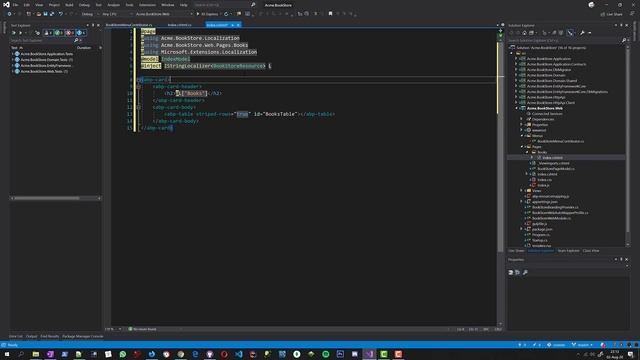Collapse the abp-card-header code fold marker
The height and width of the screenshot is (360, 640).
(x=139, y=87)
